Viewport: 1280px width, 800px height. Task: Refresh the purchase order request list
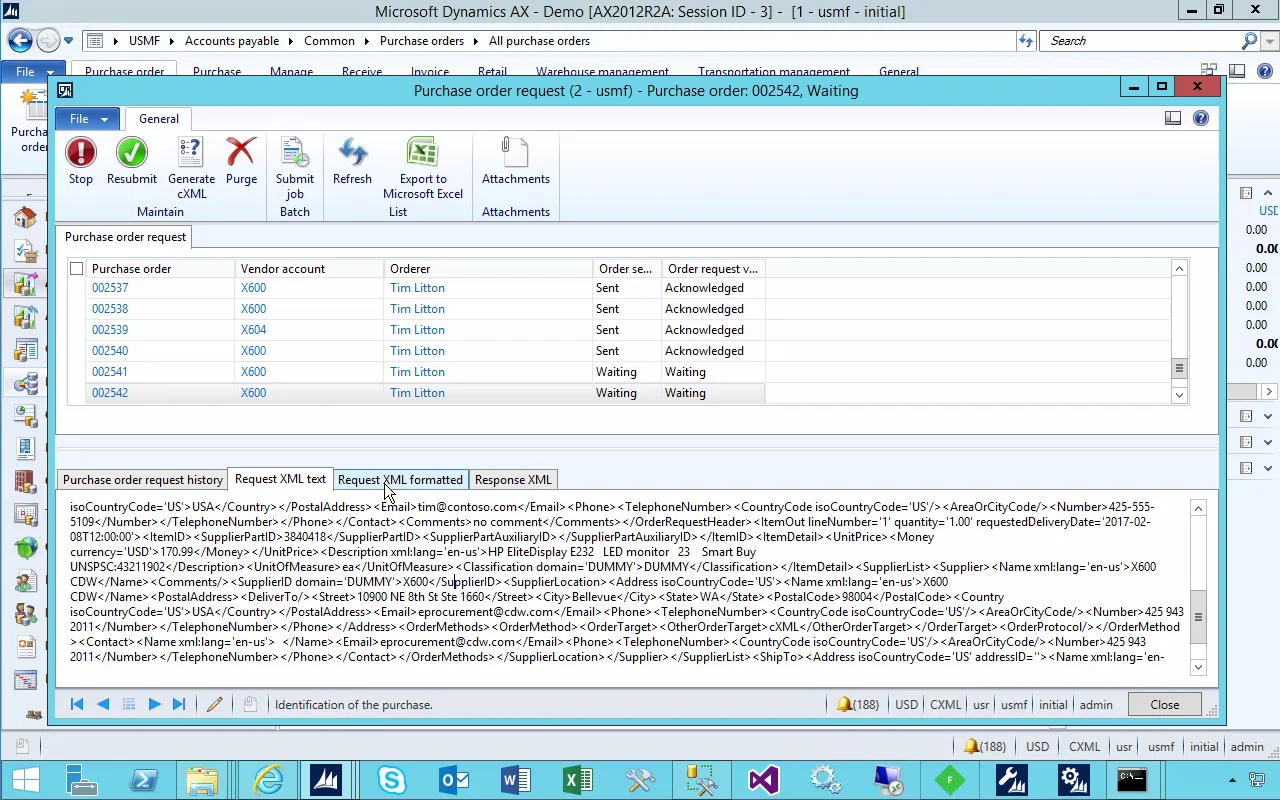[352, 153]
